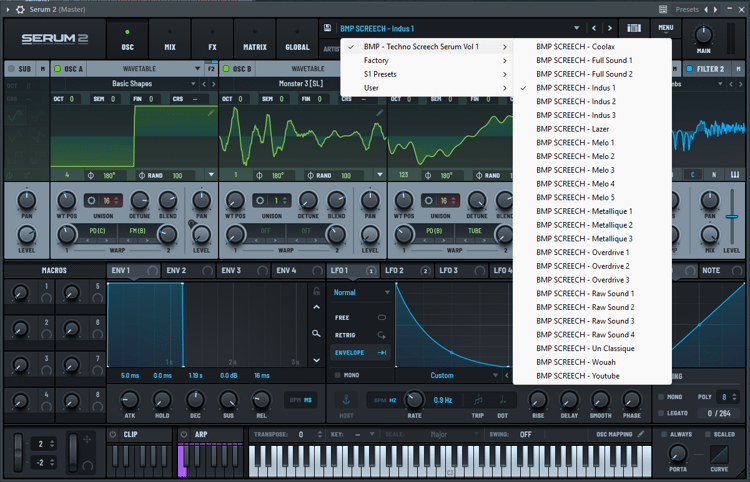Image resolution: width=750 pixels, height=482 pixels.
Task: Toggle the OSC B enable switch
Action: pyautogui.click(x=226, y=69)
